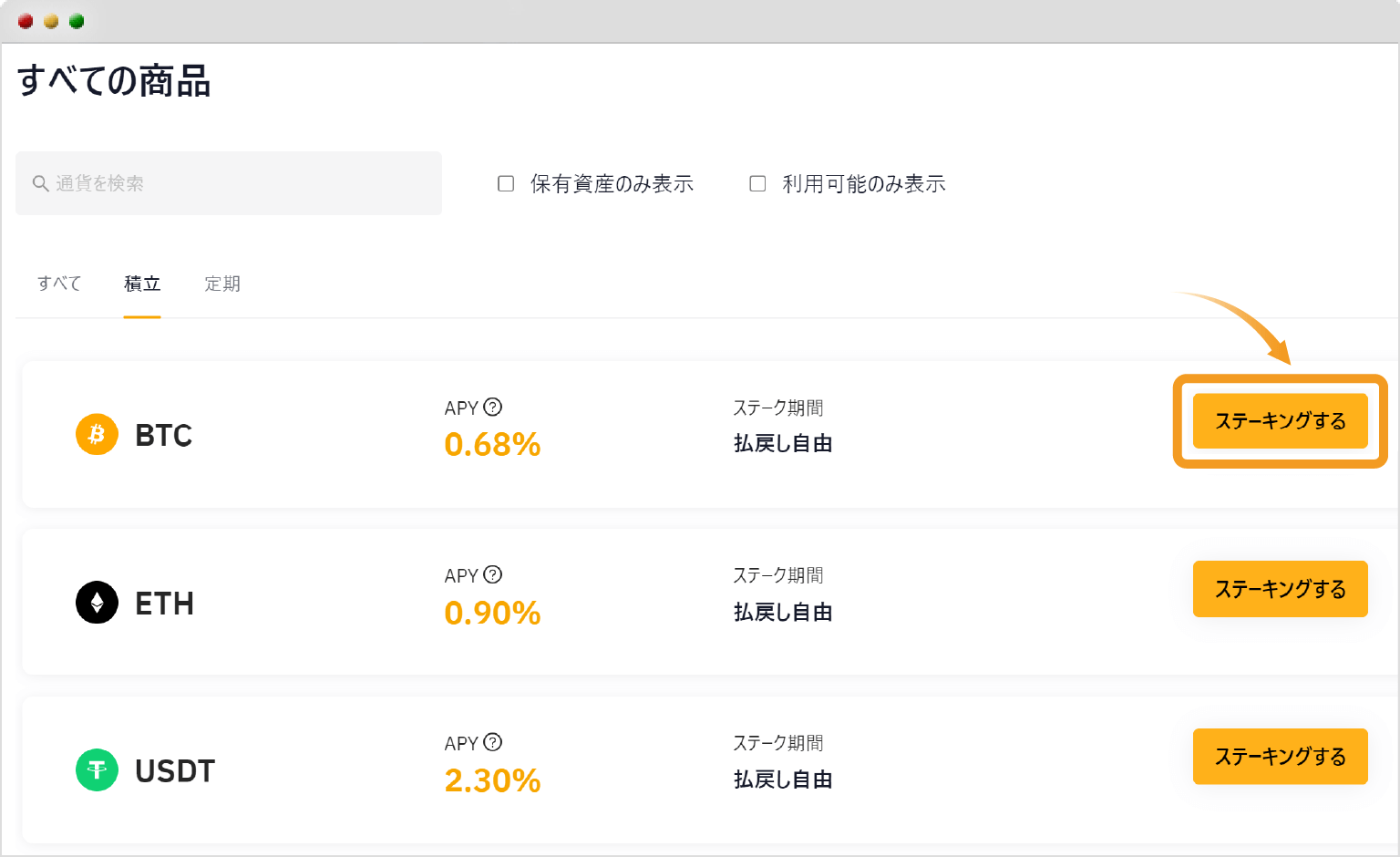Click the Tether USDT coin icon
The height and width of the screenshot is (857, 1400).
97,769
